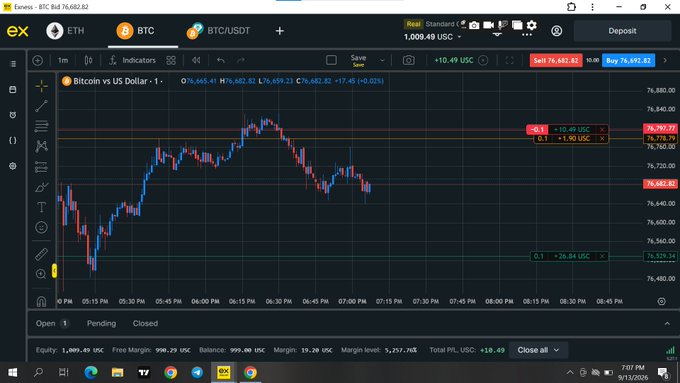Screen dimensions: 680x383
Task: Select the brush drawing tool
Action: (42, 187)
